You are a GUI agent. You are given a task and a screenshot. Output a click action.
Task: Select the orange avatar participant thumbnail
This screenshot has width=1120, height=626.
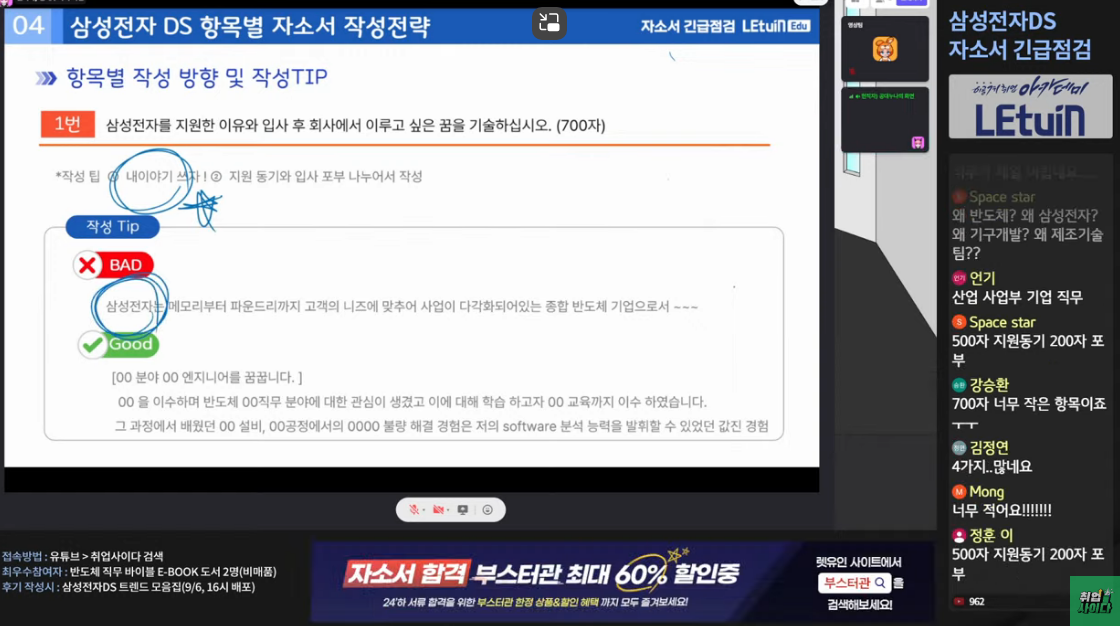884,49
